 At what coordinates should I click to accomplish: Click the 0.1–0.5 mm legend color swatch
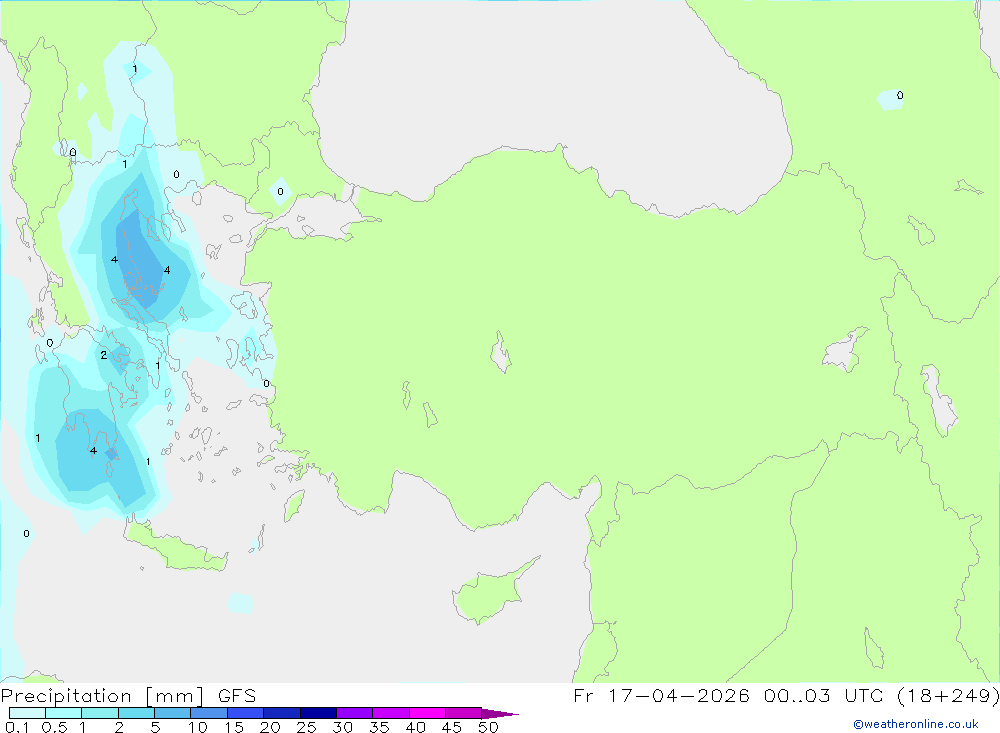[x=27, y=713]
